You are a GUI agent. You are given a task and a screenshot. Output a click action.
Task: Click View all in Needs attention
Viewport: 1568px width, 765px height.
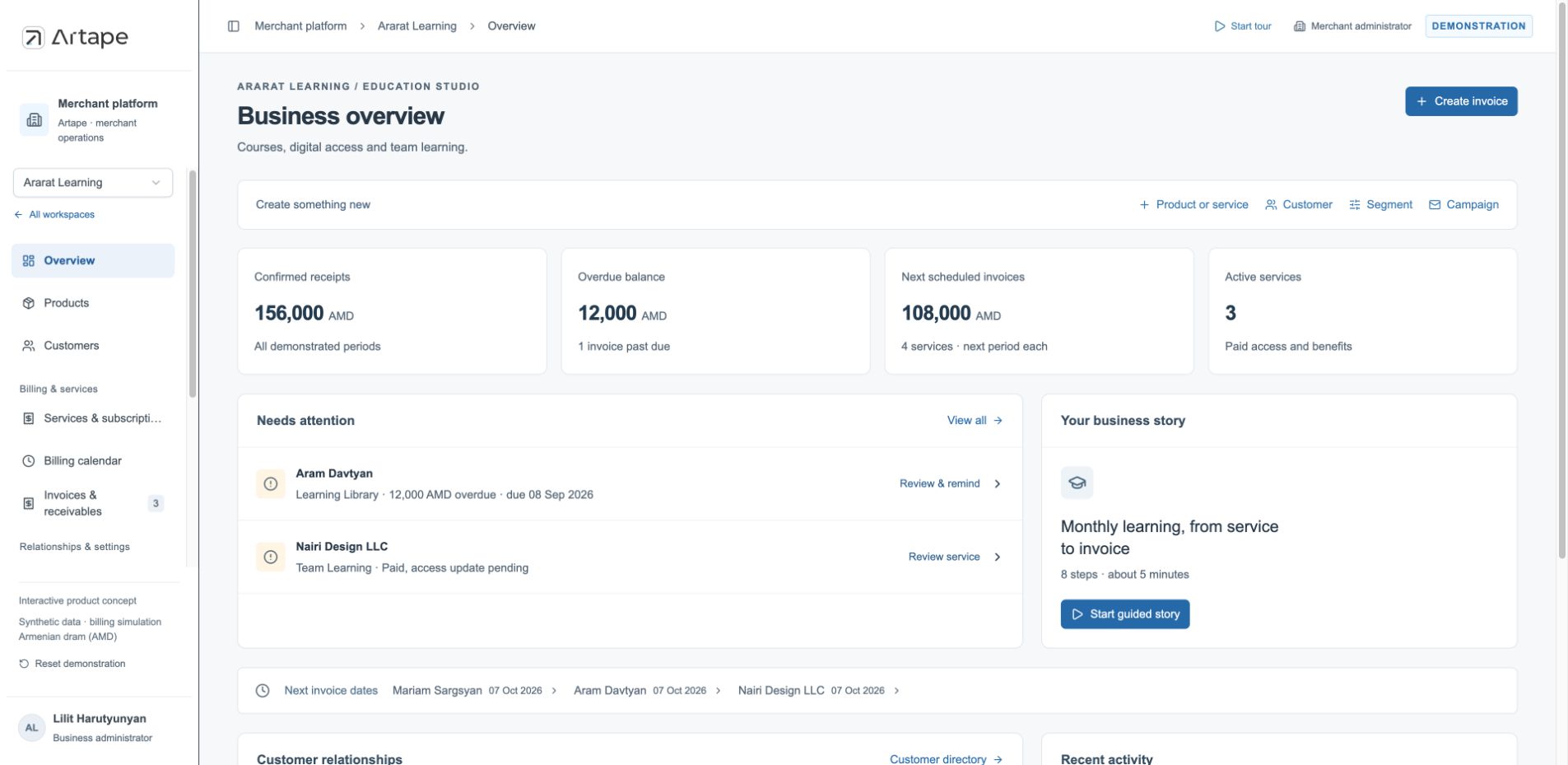coord(975,421)
